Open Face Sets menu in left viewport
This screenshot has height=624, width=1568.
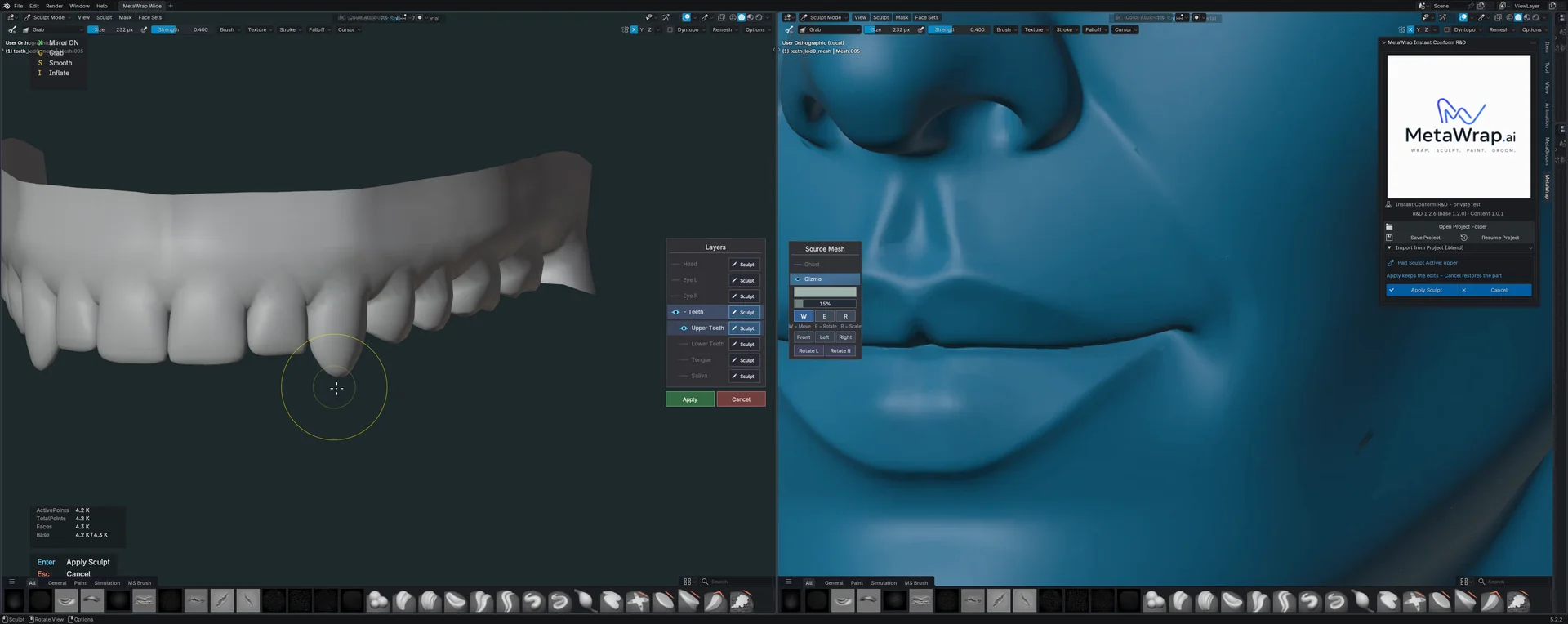149,17
